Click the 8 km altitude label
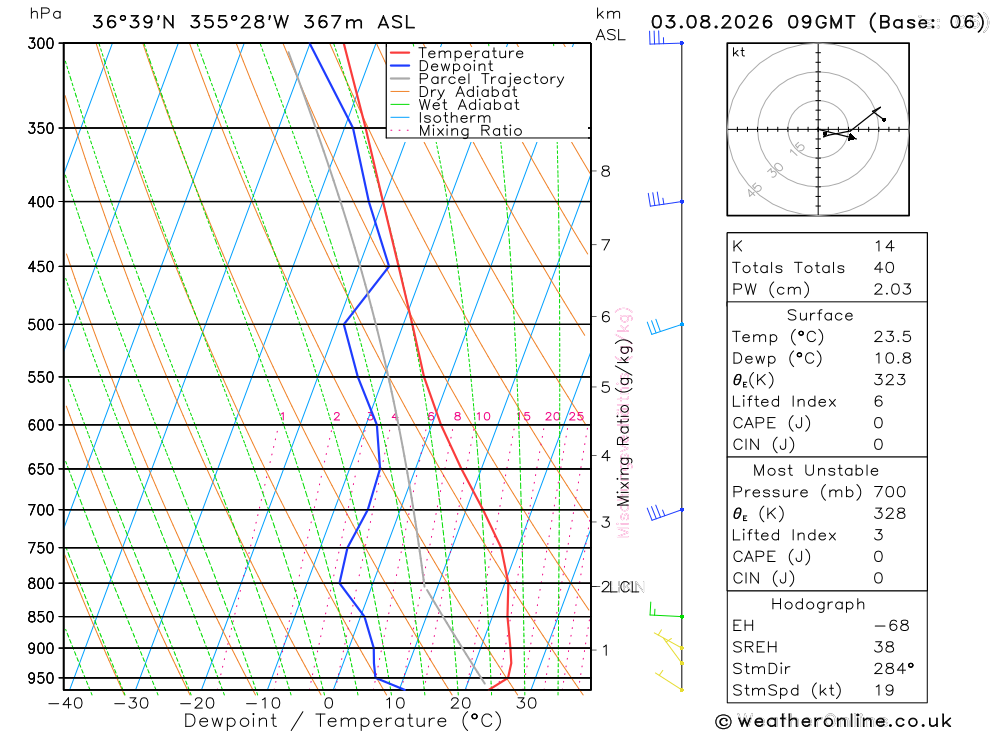1000x733 pixels. tap(605, 171)
